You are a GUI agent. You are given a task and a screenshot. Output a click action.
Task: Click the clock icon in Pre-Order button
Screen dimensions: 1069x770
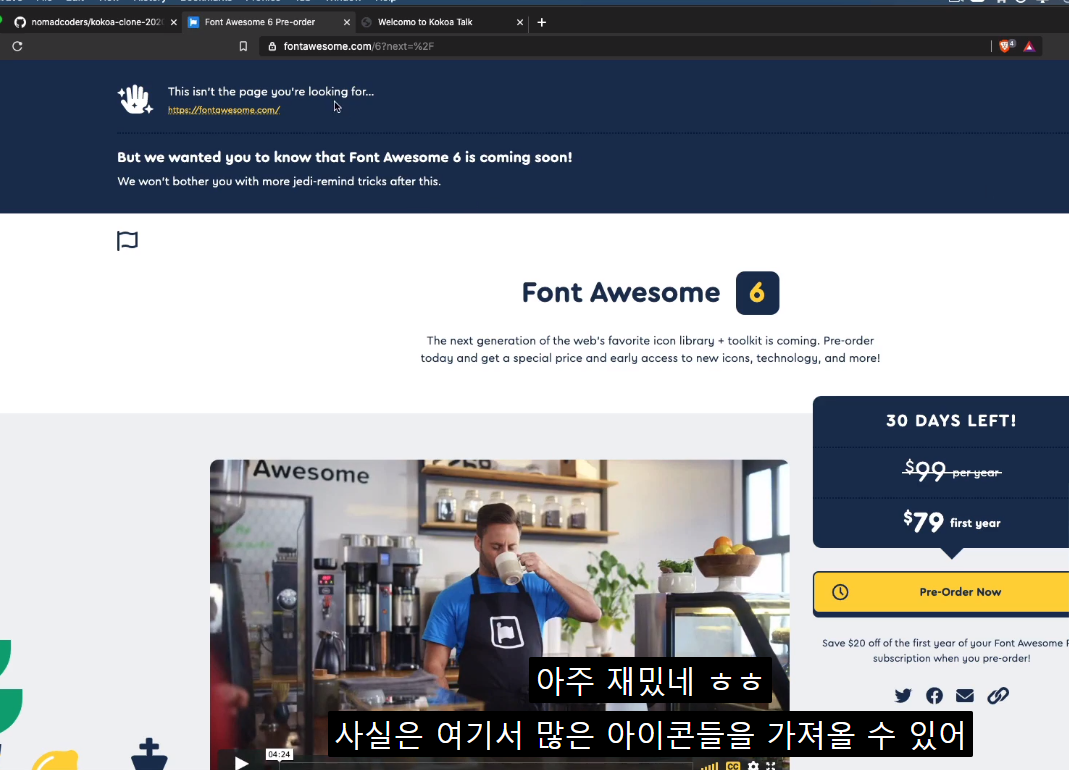pyautogui.click(x=840, y=592)
